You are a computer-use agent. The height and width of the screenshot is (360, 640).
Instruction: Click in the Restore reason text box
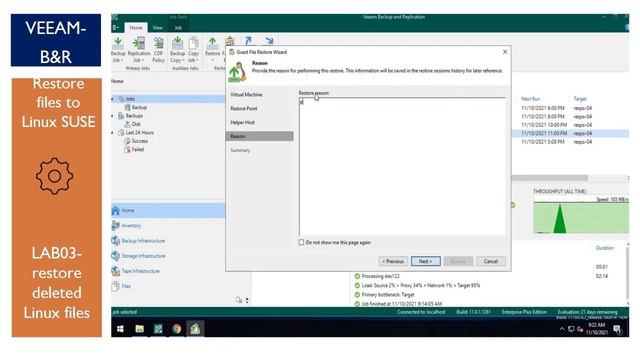402,167
